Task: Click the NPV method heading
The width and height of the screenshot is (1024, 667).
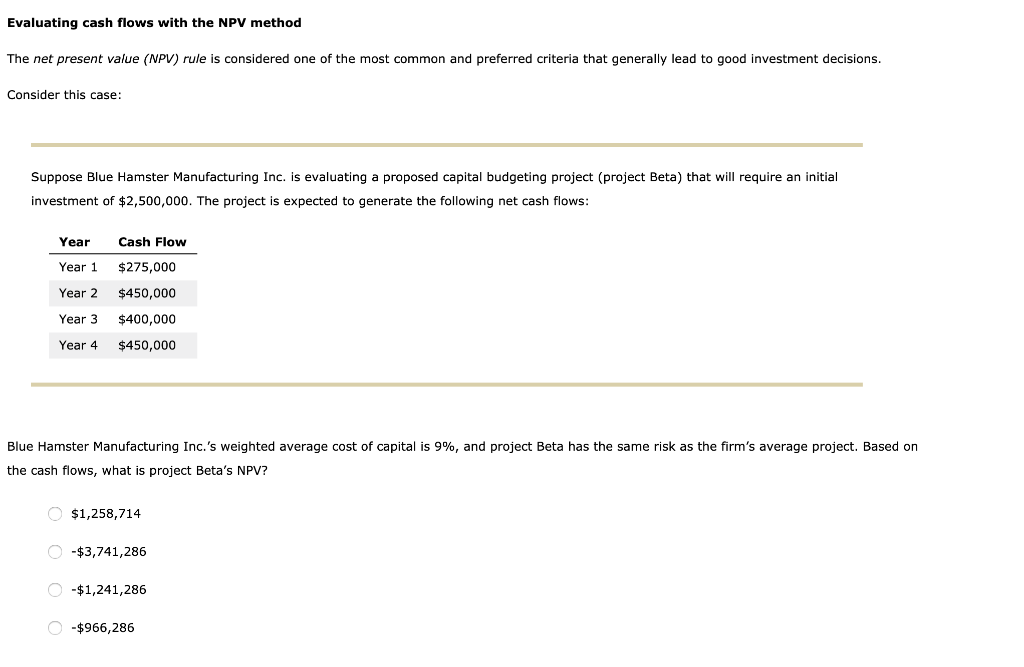Action: 154,22
